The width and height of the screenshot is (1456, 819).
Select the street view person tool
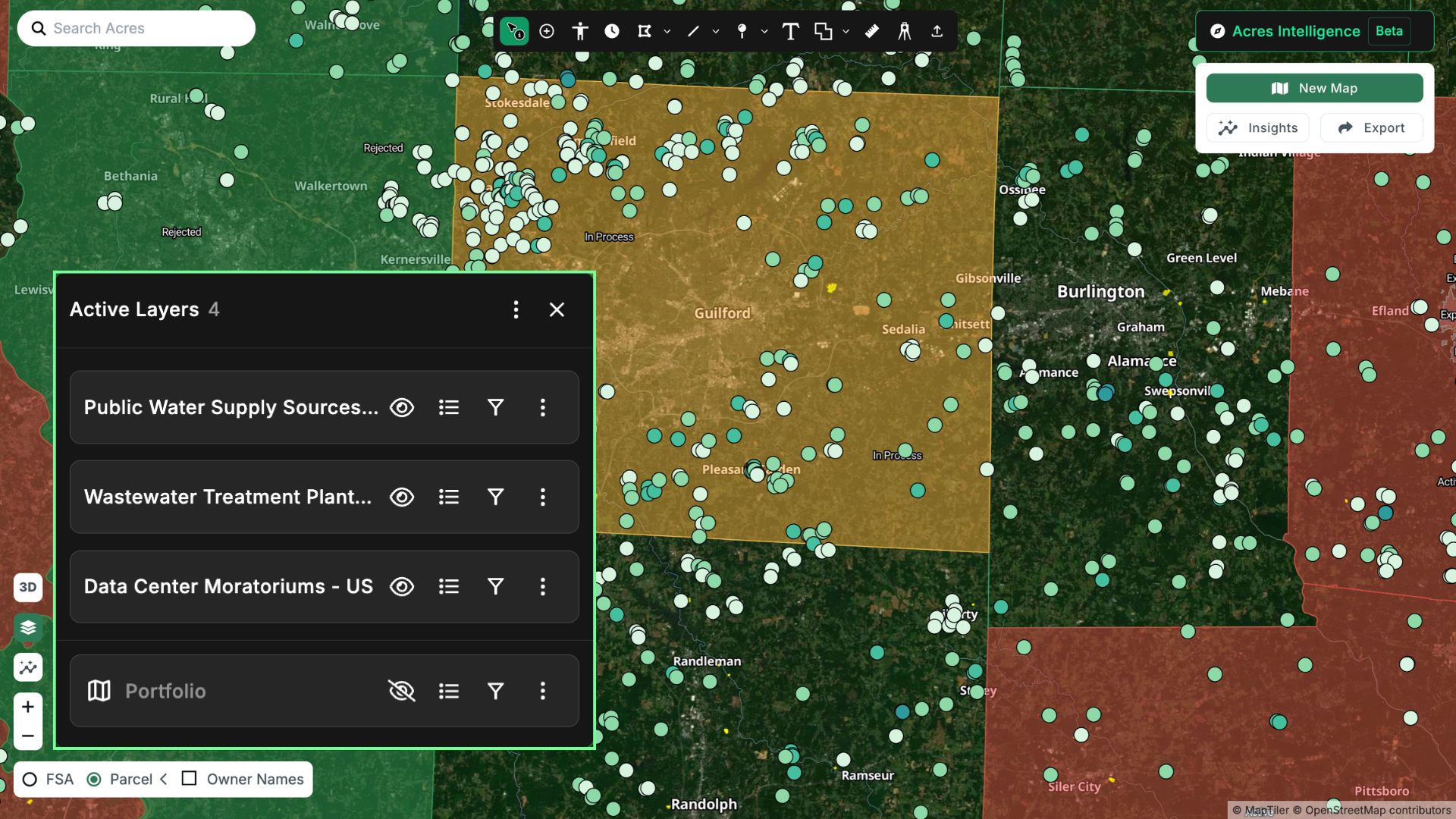pyautogui.click(x=580, y=31)
